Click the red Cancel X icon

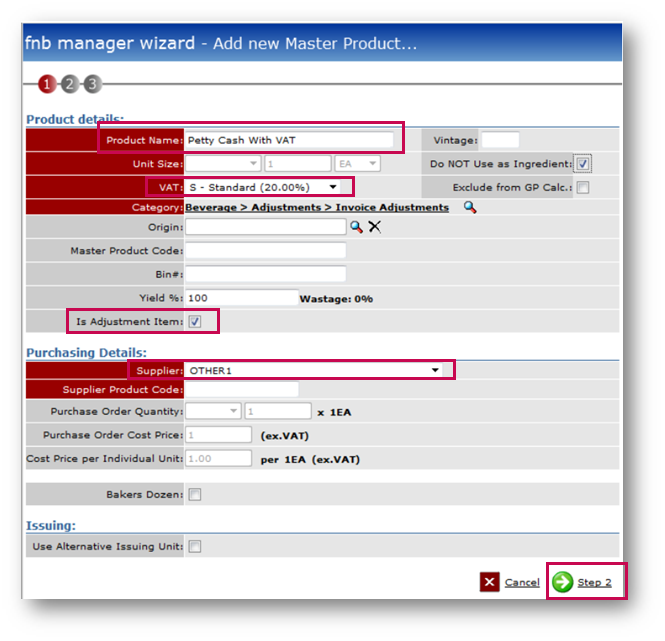489,582
